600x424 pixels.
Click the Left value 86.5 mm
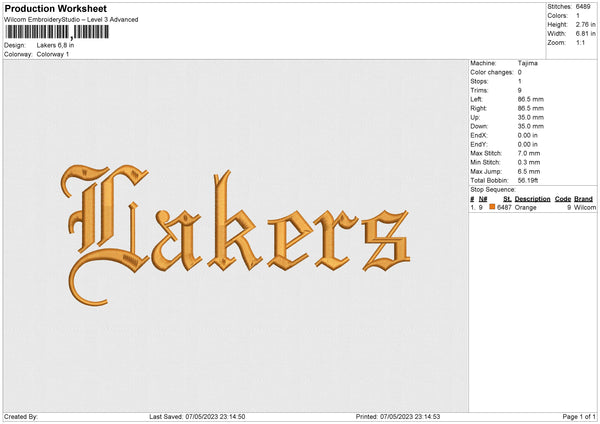[531, 99]
